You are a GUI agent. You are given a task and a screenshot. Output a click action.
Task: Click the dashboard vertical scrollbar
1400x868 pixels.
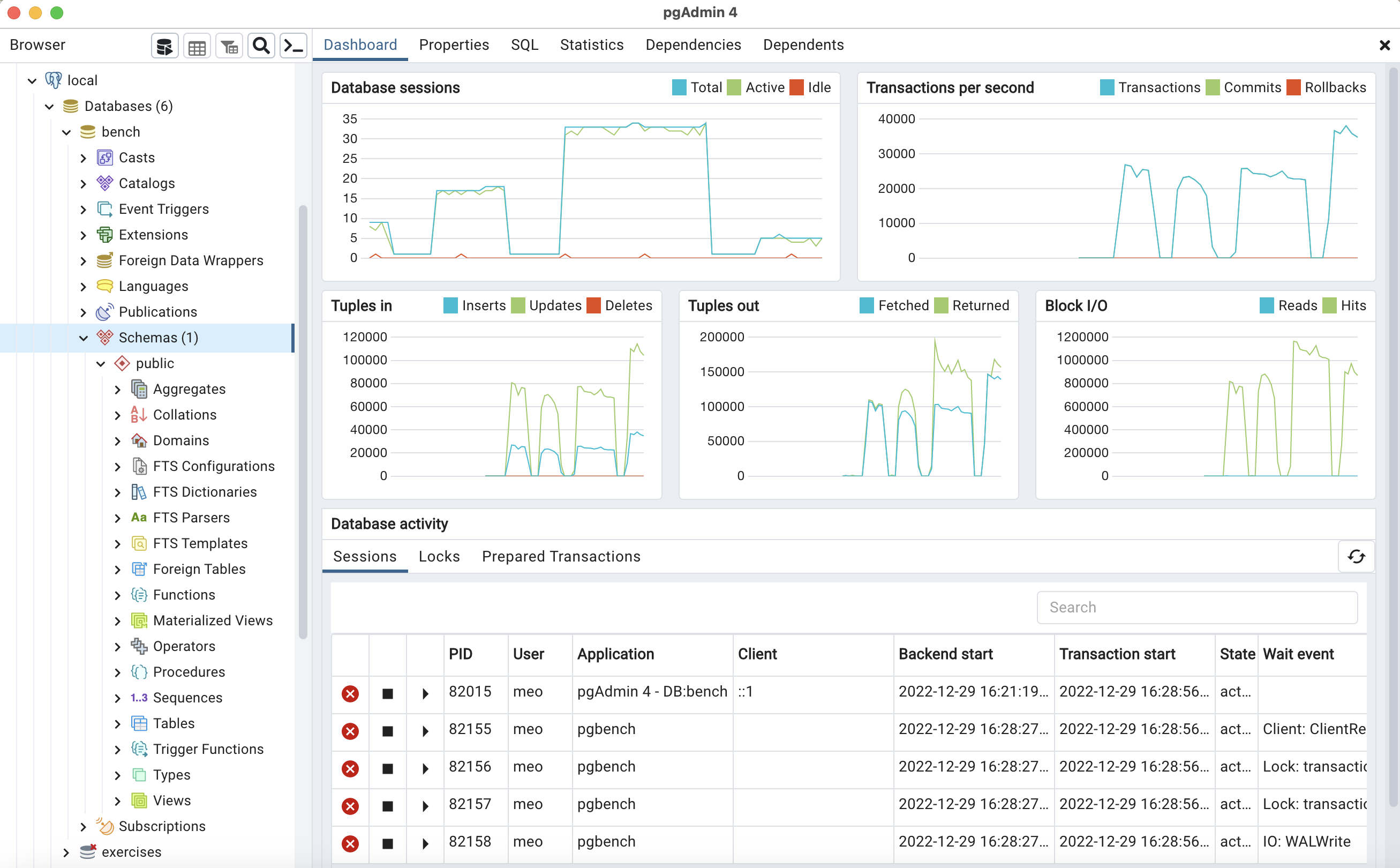pos(1393,436)
